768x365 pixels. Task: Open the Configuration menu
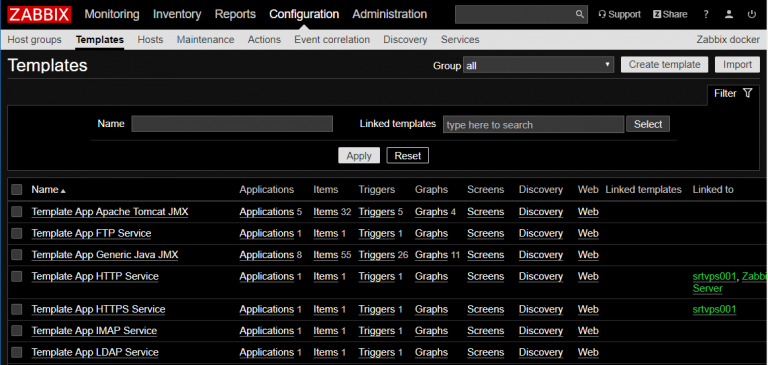(x=304, y=15)
